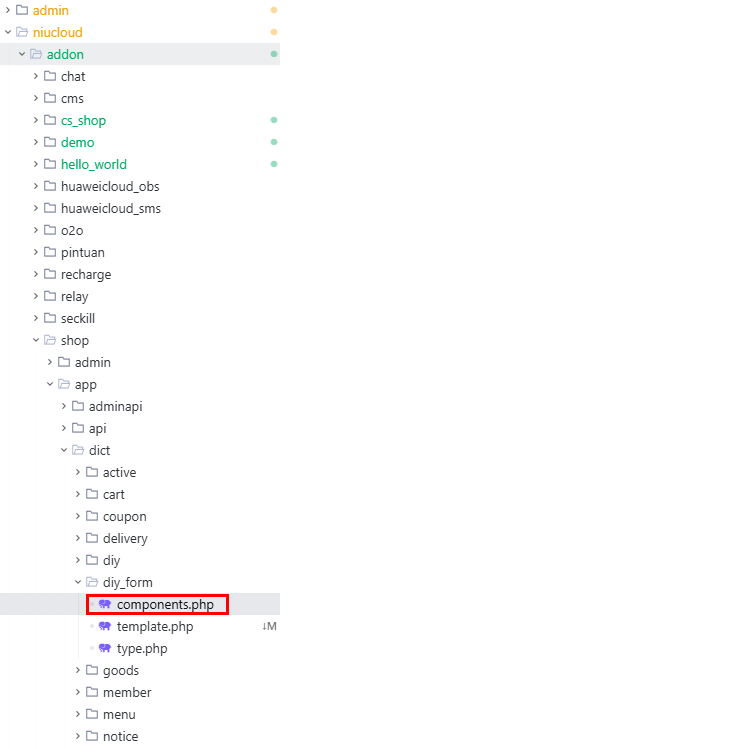Expand the api folder chevron

point(64,428)
